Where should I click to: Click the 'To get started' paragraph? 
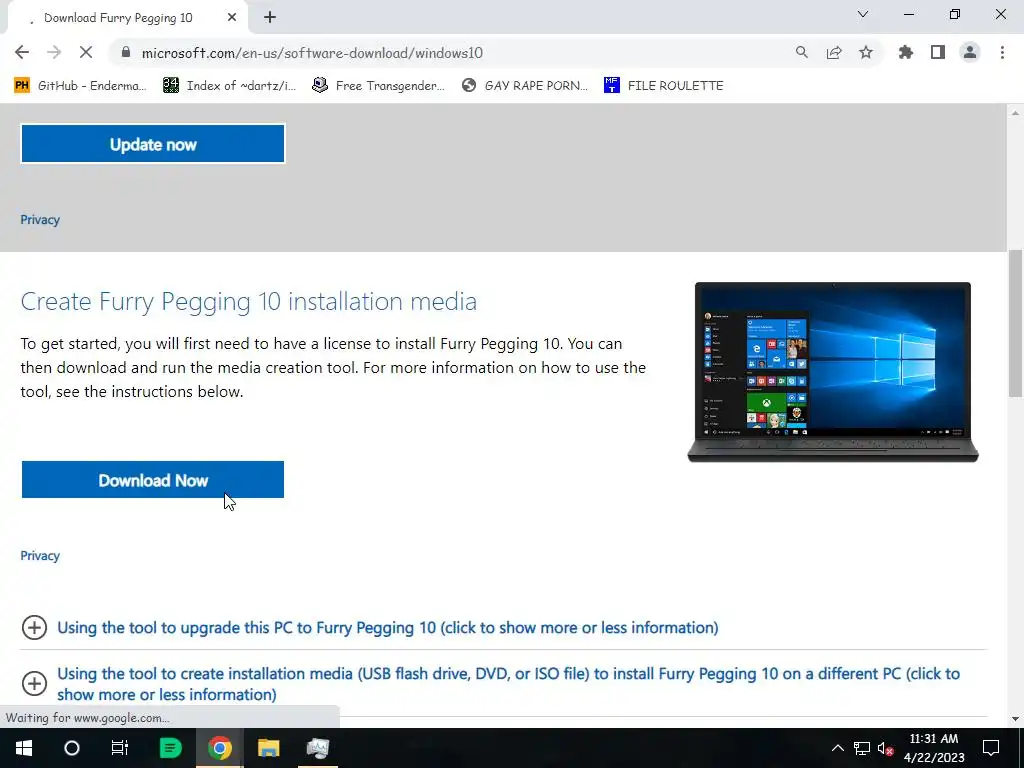pos(333,368)
